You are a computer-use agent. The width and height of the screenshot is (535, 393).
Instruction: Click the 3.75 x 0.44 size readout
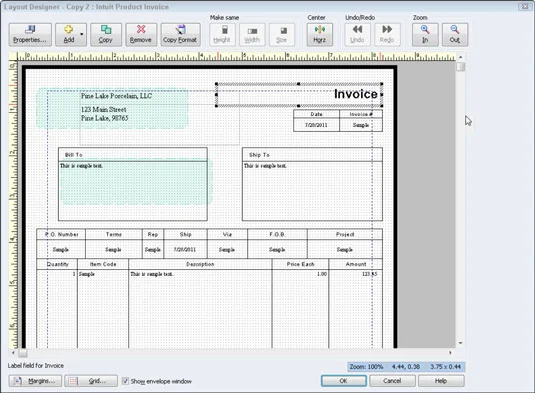[445, 367]
